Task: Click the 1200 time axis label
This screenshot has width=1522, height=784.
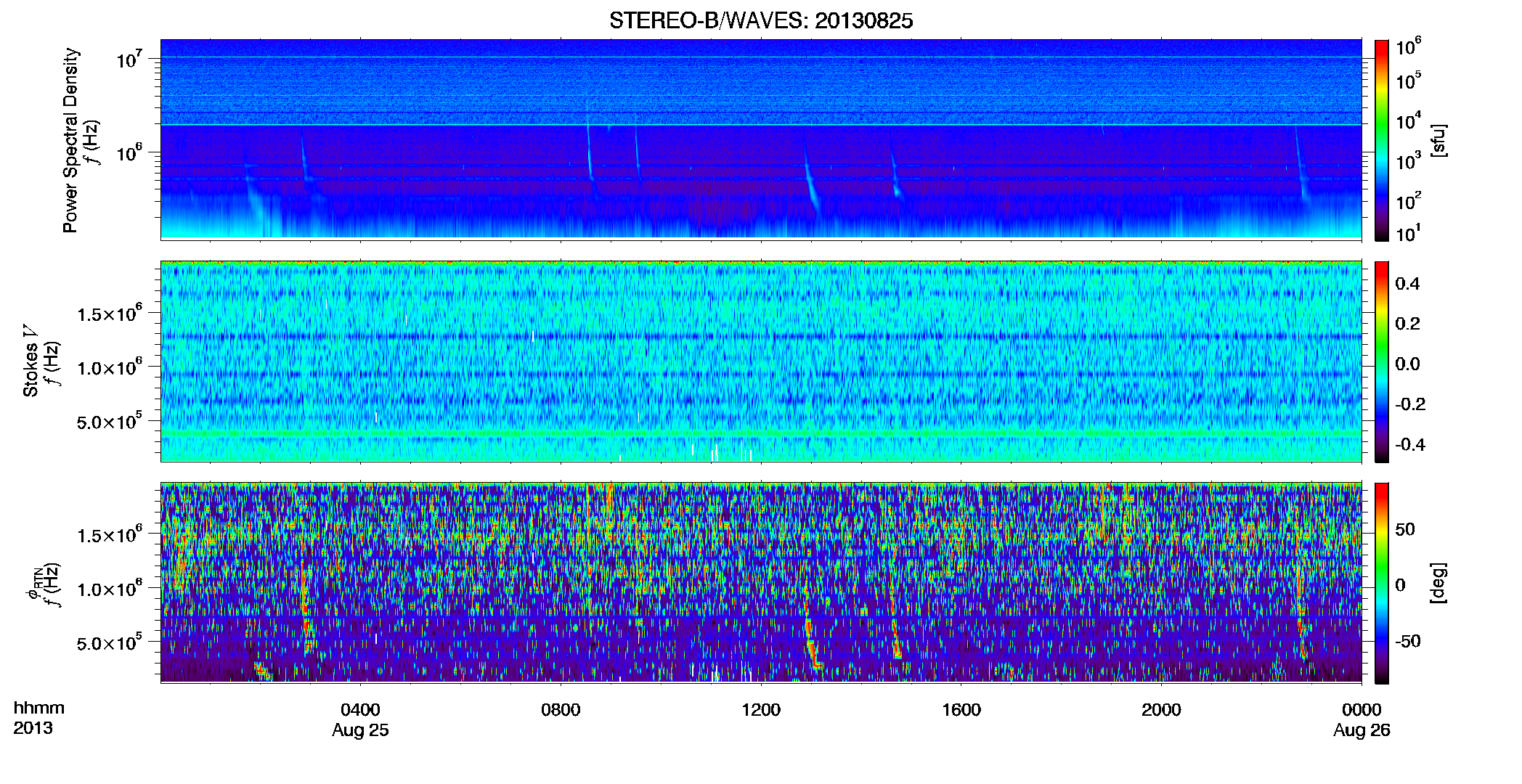Action: (761, 709)
